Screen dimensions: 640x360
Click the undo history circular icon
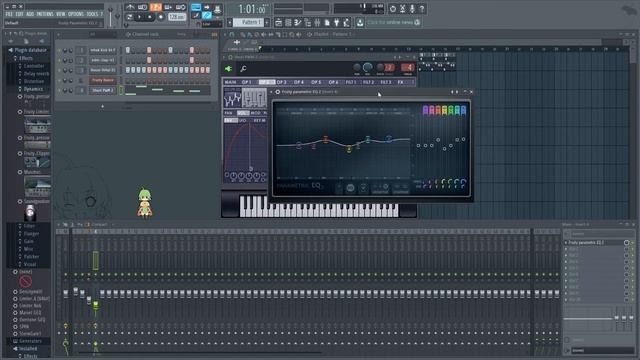pyautogui.click(x=393, y=9)
